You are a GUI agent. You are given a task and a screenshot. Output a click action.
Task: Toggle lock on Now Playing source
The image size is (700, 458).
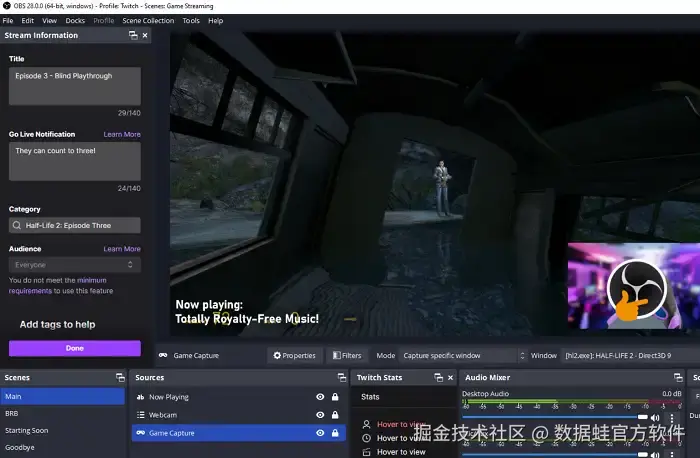(335, 397)
